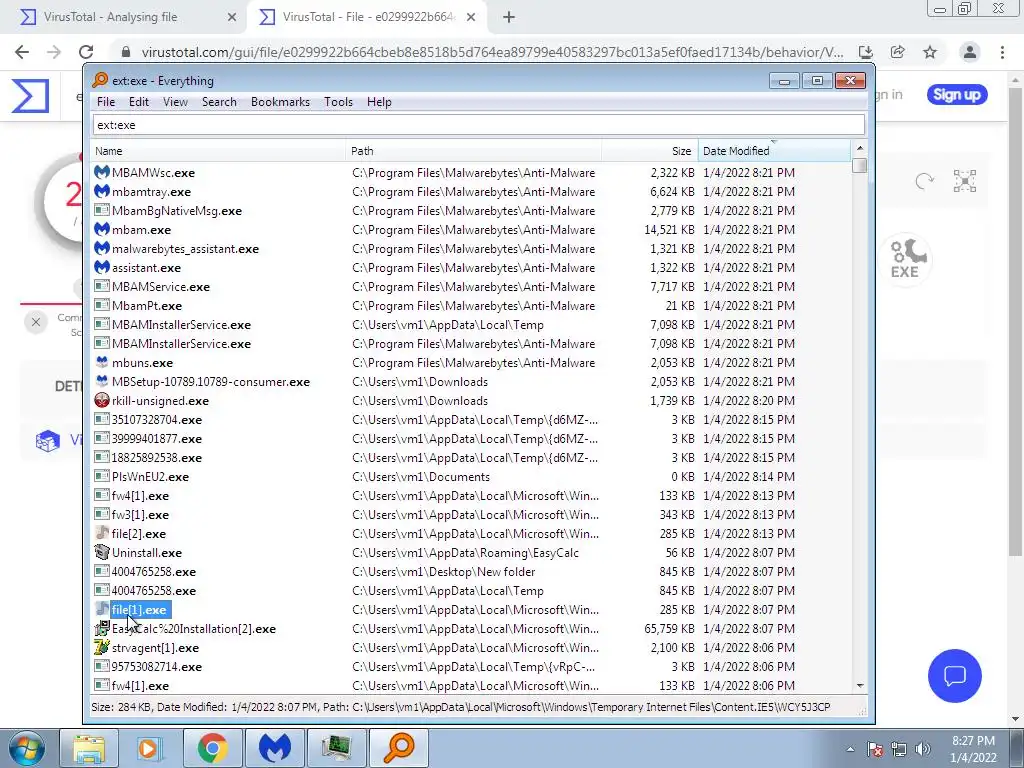
Task: Close the VirusTotal File tab
Action: point(471,18)
